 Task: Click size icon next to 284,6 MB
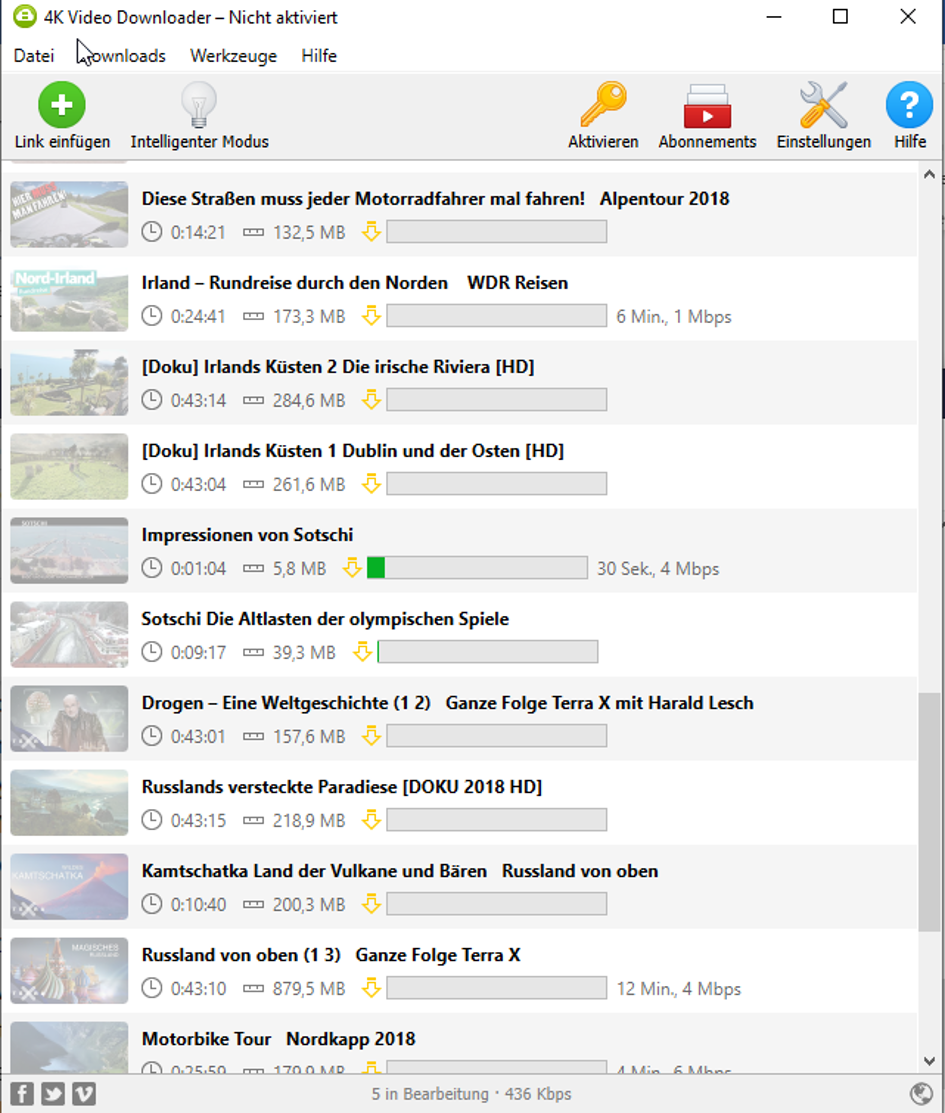pyautogui.click(x=253, y=400)
